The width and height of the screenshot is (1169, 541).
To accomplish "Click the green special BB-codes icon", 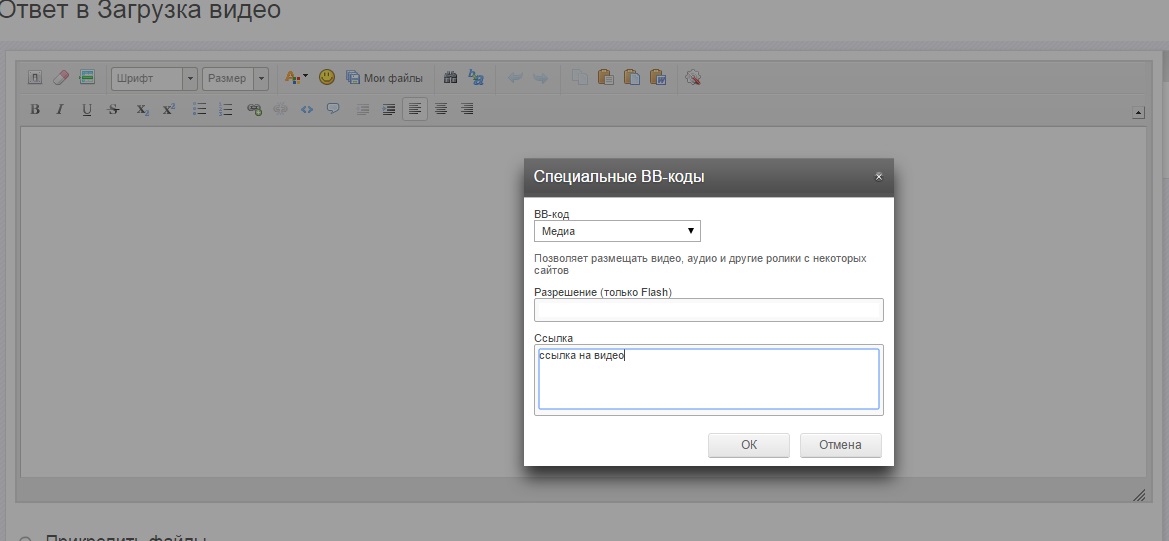I will [x=86, y=77].
